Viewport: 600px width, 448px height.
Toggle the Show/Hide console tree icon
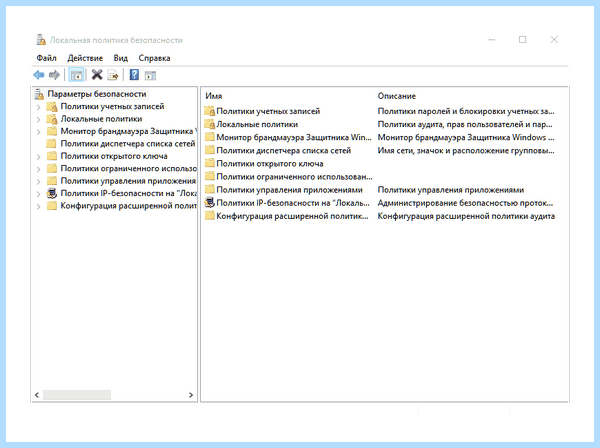click(x=76, y=75)
